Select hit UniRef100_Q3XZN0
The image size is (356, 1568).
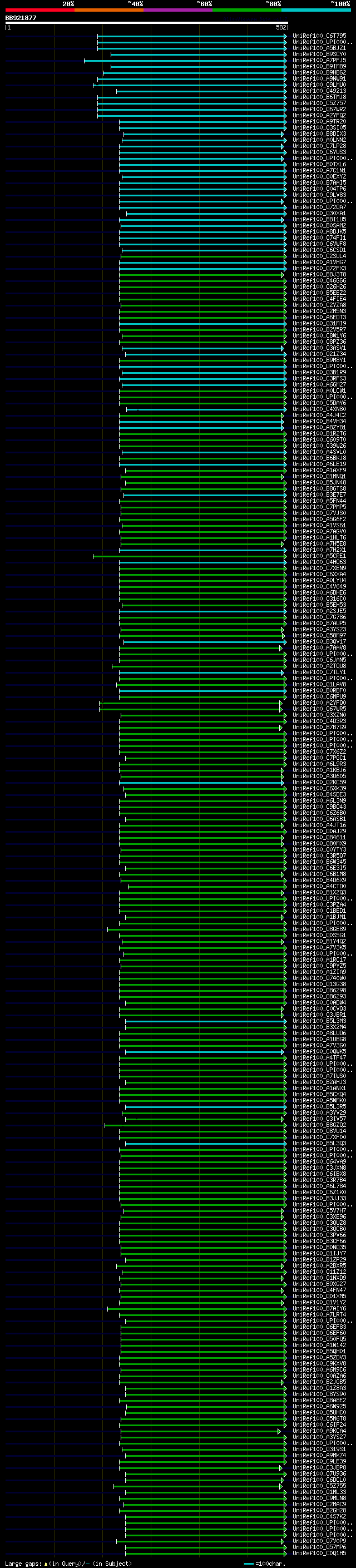click(x=319, y=715)
